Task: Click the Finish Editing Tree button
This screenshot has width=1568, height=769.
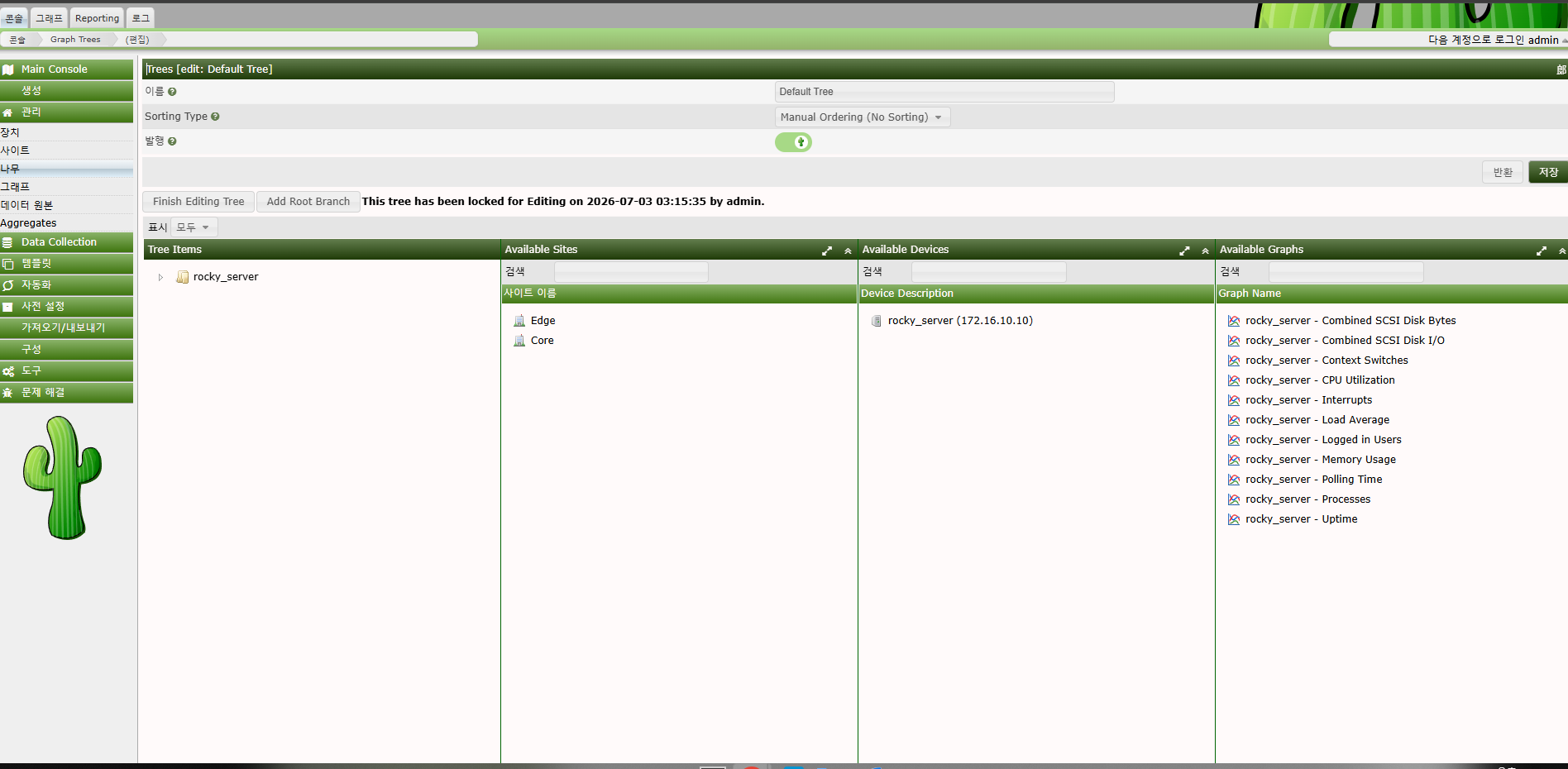Action: click(x=198, y=202)
